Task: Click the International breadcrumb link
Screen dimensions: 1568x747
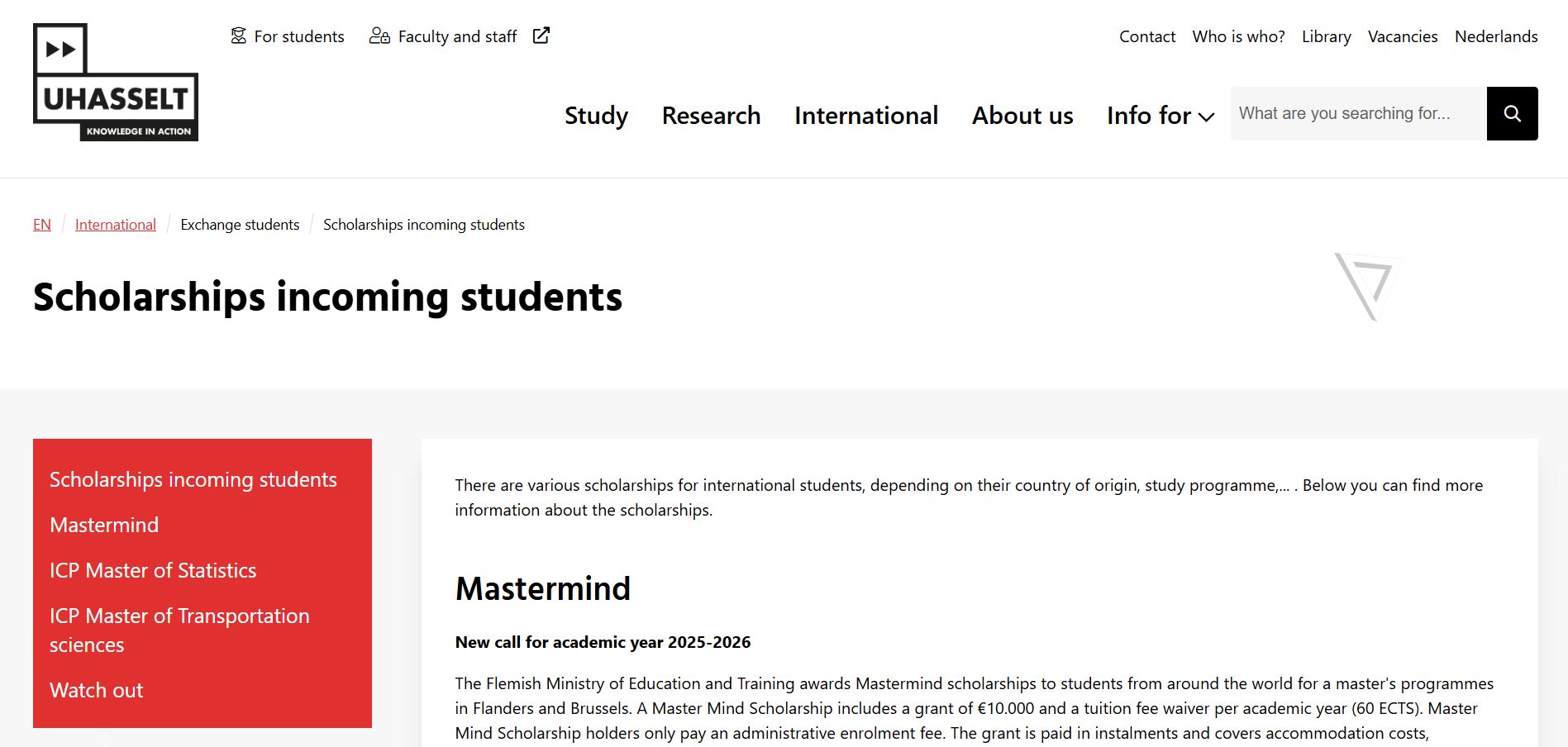Action: pyautogui.click(x=116, y=225)
